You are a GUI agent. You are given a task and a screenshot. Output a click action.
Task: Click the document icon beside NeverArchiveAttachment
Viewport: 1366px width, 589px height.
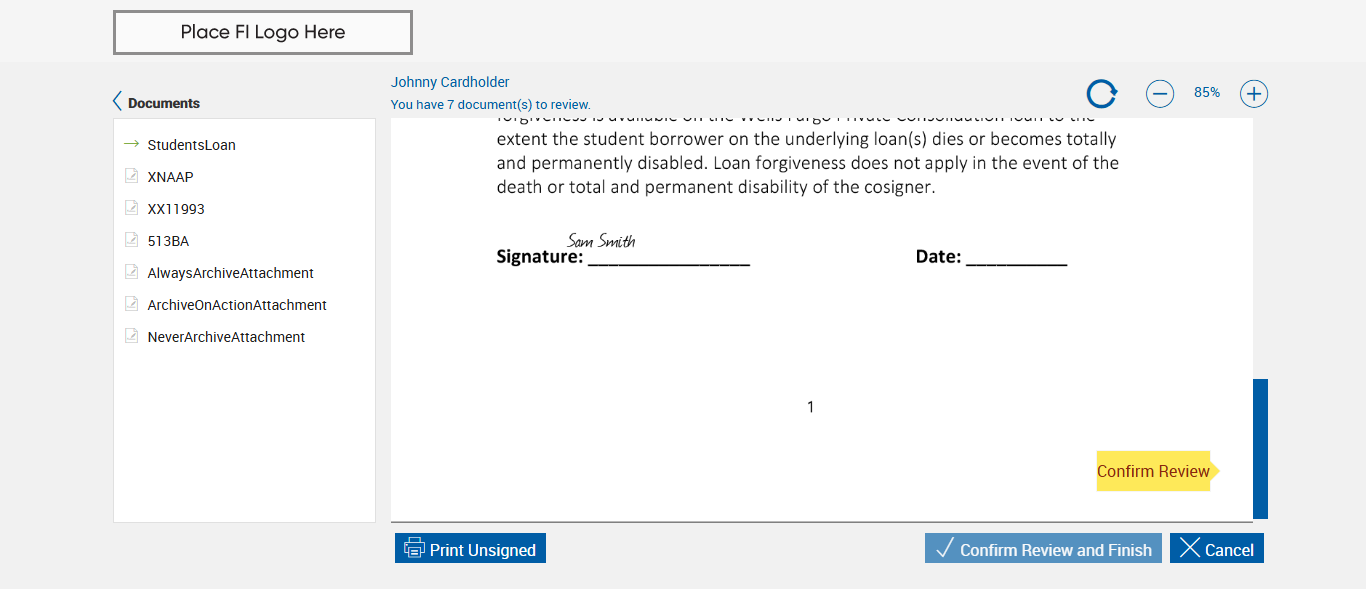(x=131, y=336)
